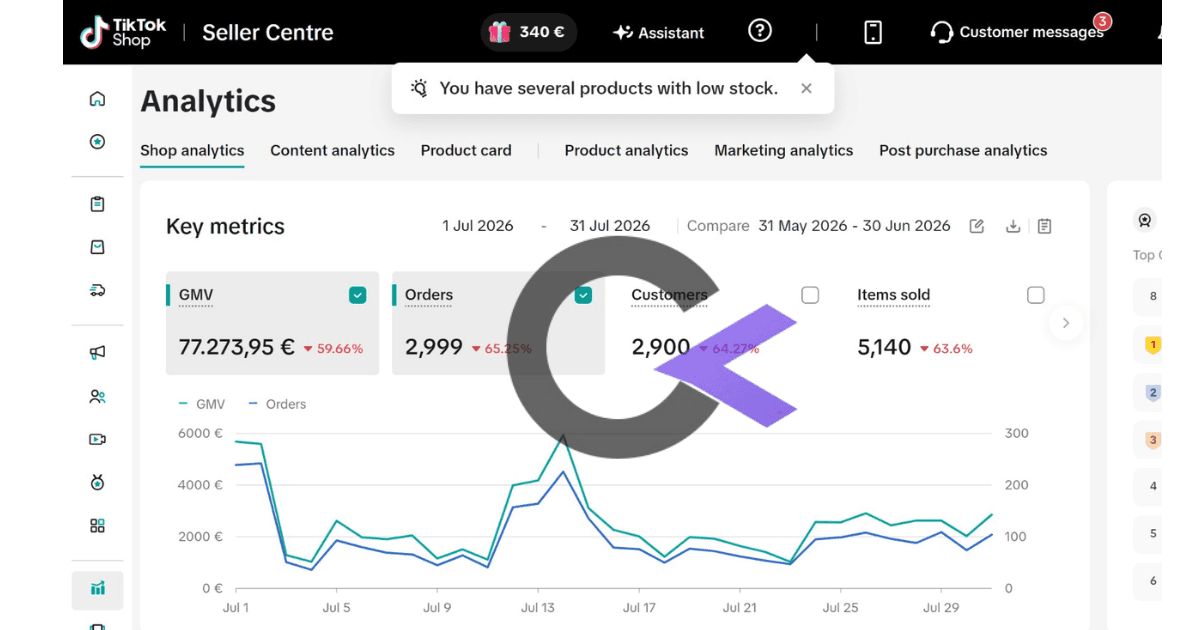Toggle the GMV series in chart legend
This screenshot has width=1200, height=630.
(201, 404)
